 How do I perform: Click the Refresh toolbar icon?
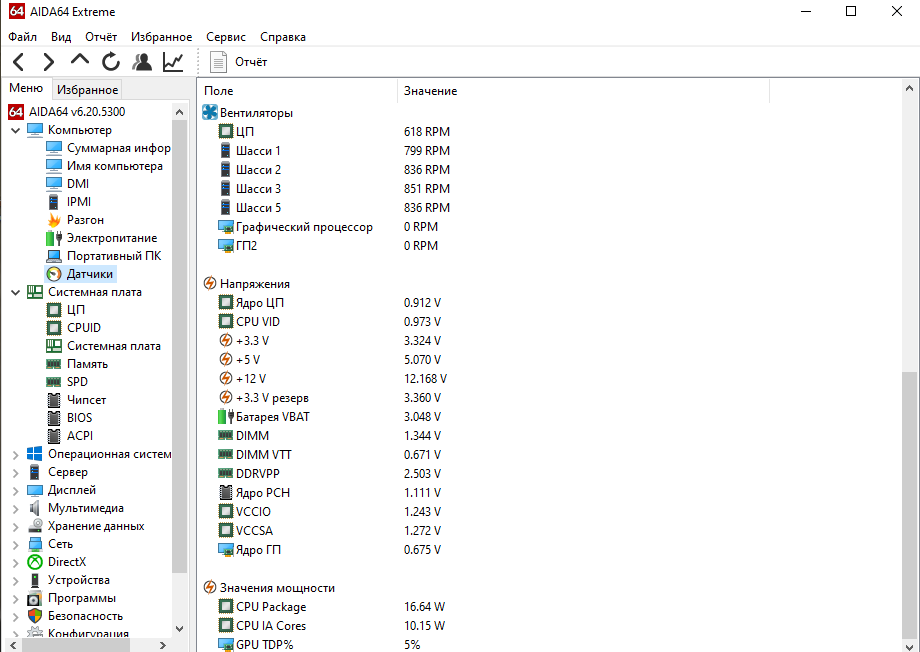[x=111, y=62]
